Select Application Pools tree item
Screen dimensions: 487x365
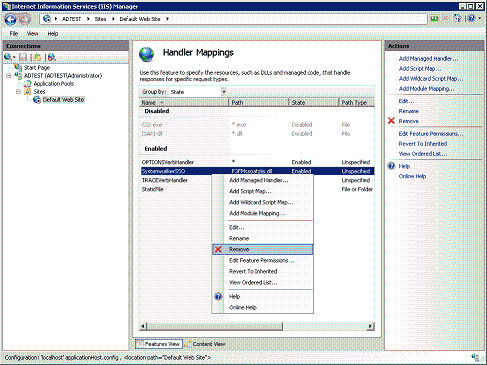click(54, 84)
